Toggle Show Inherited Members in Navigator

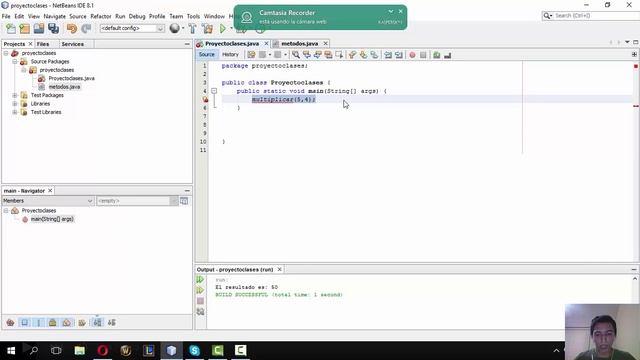coord(10,323)
